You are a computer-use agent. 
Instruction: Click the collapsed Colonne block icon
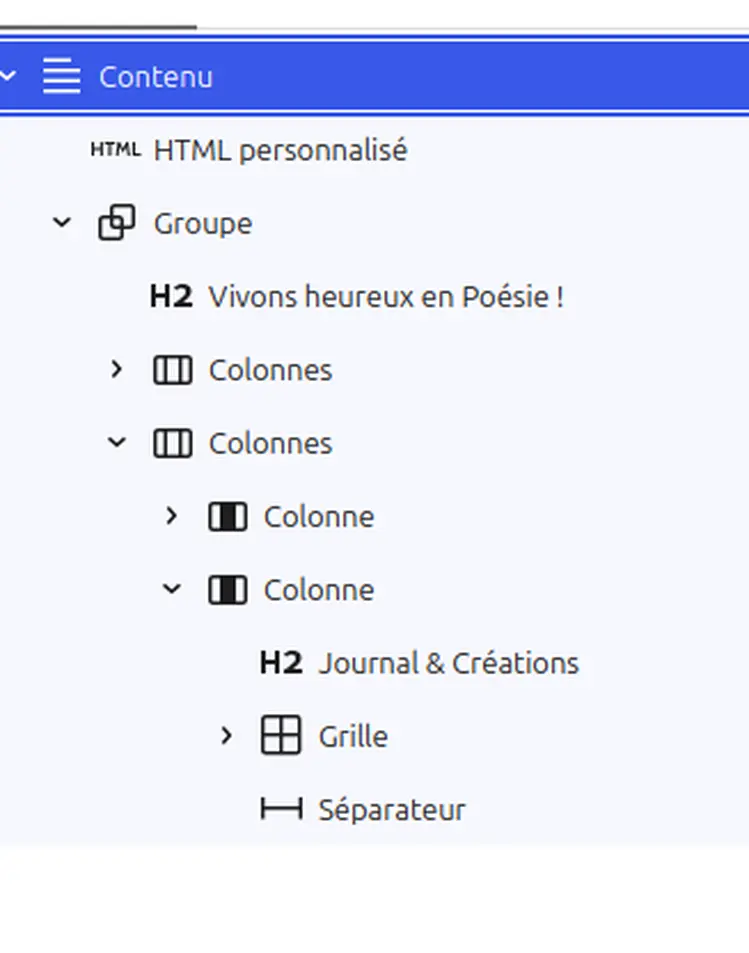227,517
